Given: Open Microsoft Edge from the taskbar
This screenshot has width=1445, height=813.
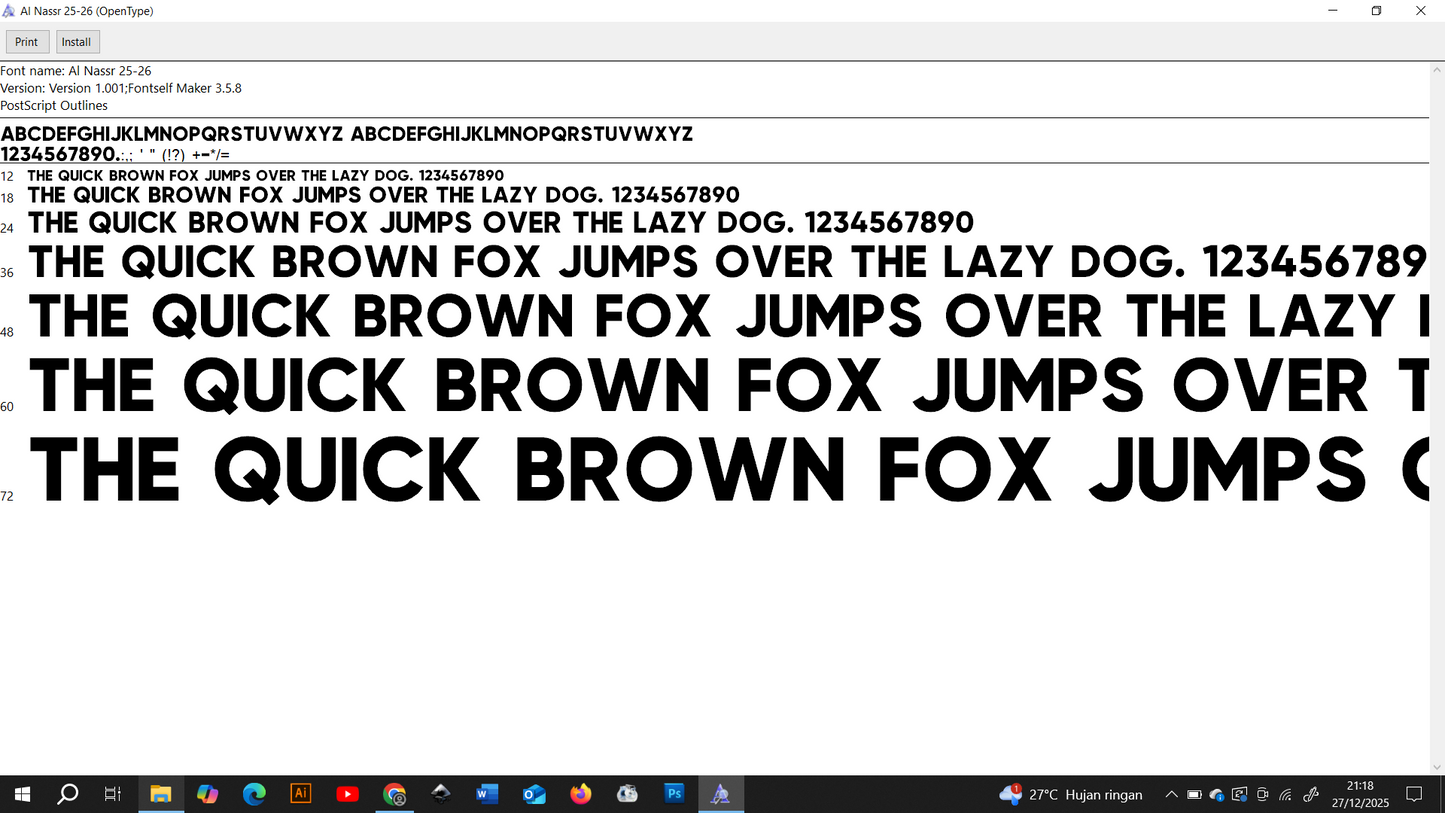Looking at the screenshot, I should click(x=254, y=794).
